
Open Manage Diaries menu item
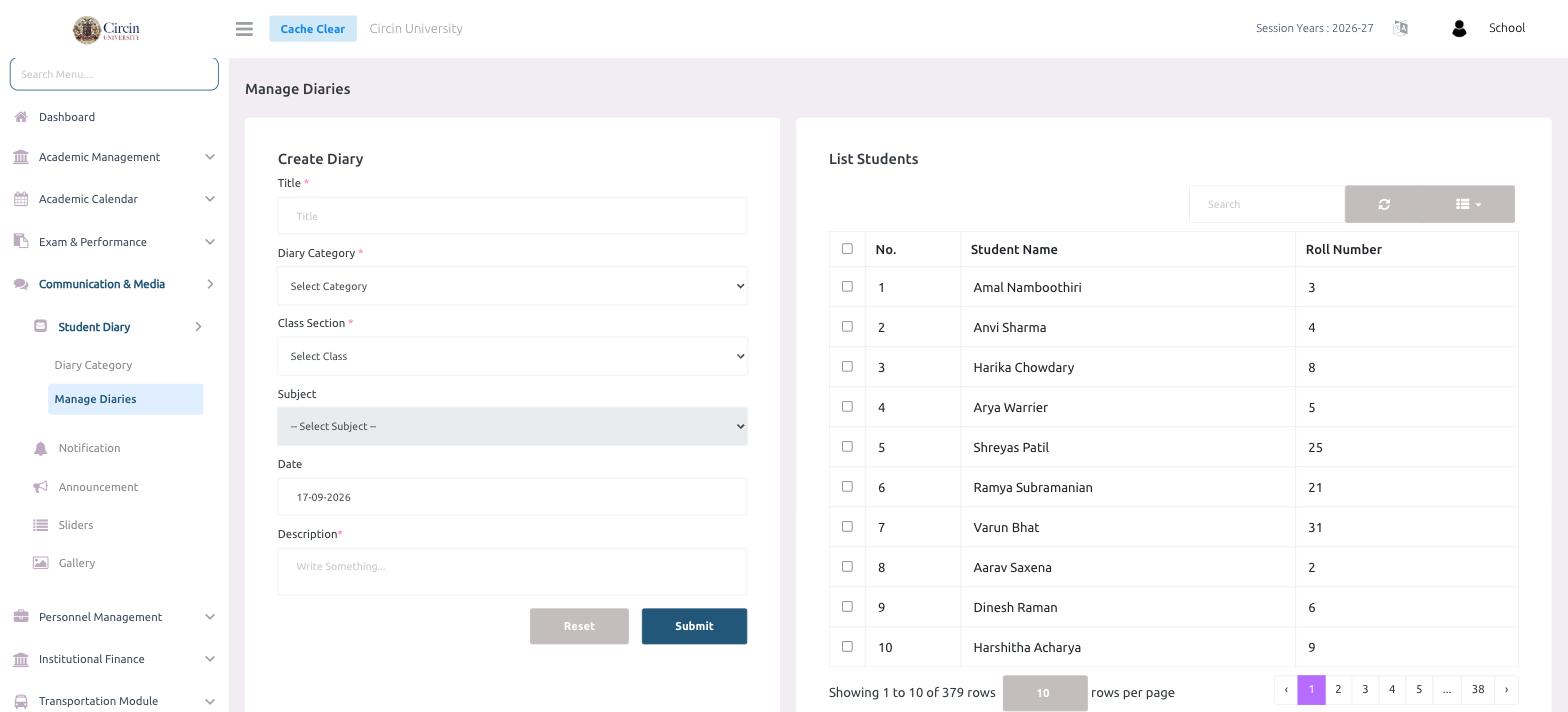pos(125,399)
